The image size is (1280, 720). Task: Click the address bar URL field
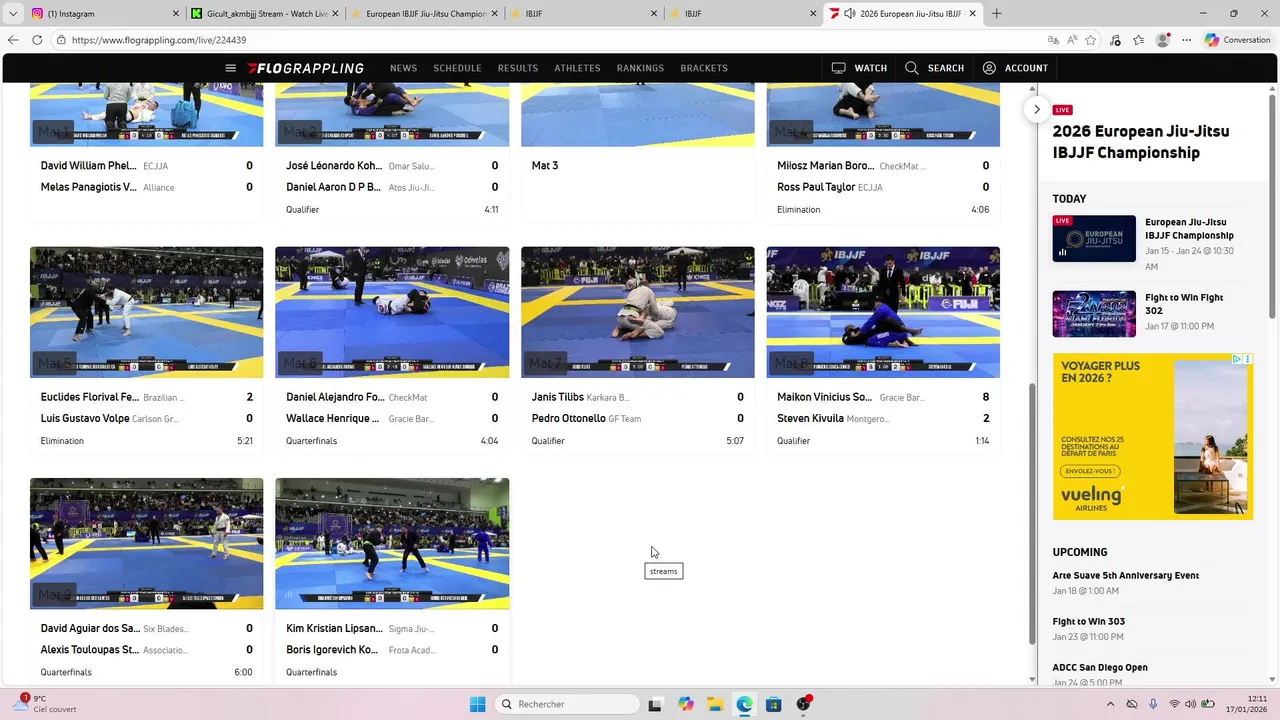point(550,40)
